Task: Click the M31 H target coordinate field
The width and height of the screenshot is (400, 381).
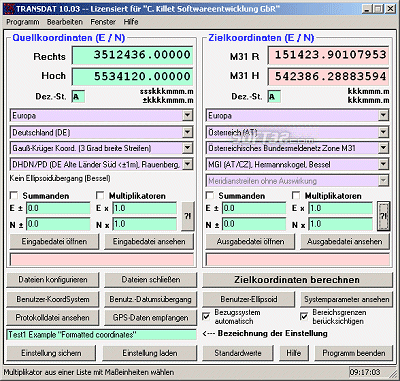Action: pos(328,77)
